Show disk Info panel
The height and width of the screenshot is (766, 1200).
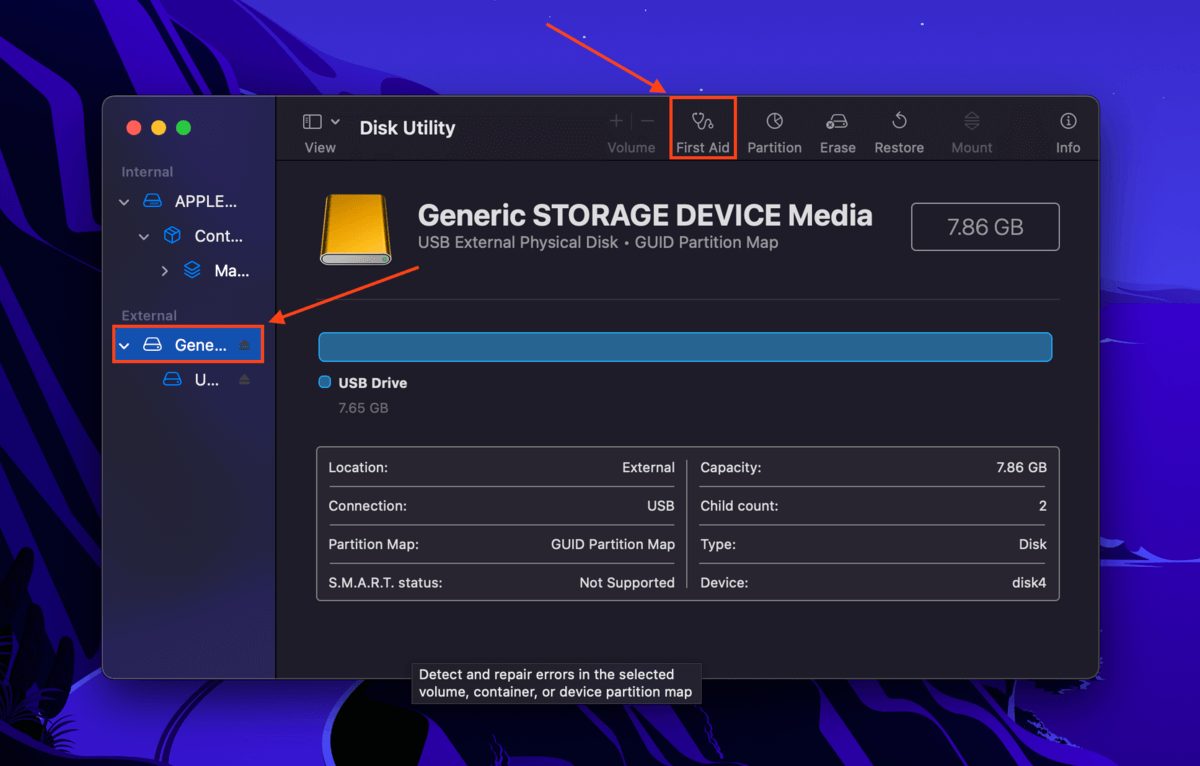1068,131
